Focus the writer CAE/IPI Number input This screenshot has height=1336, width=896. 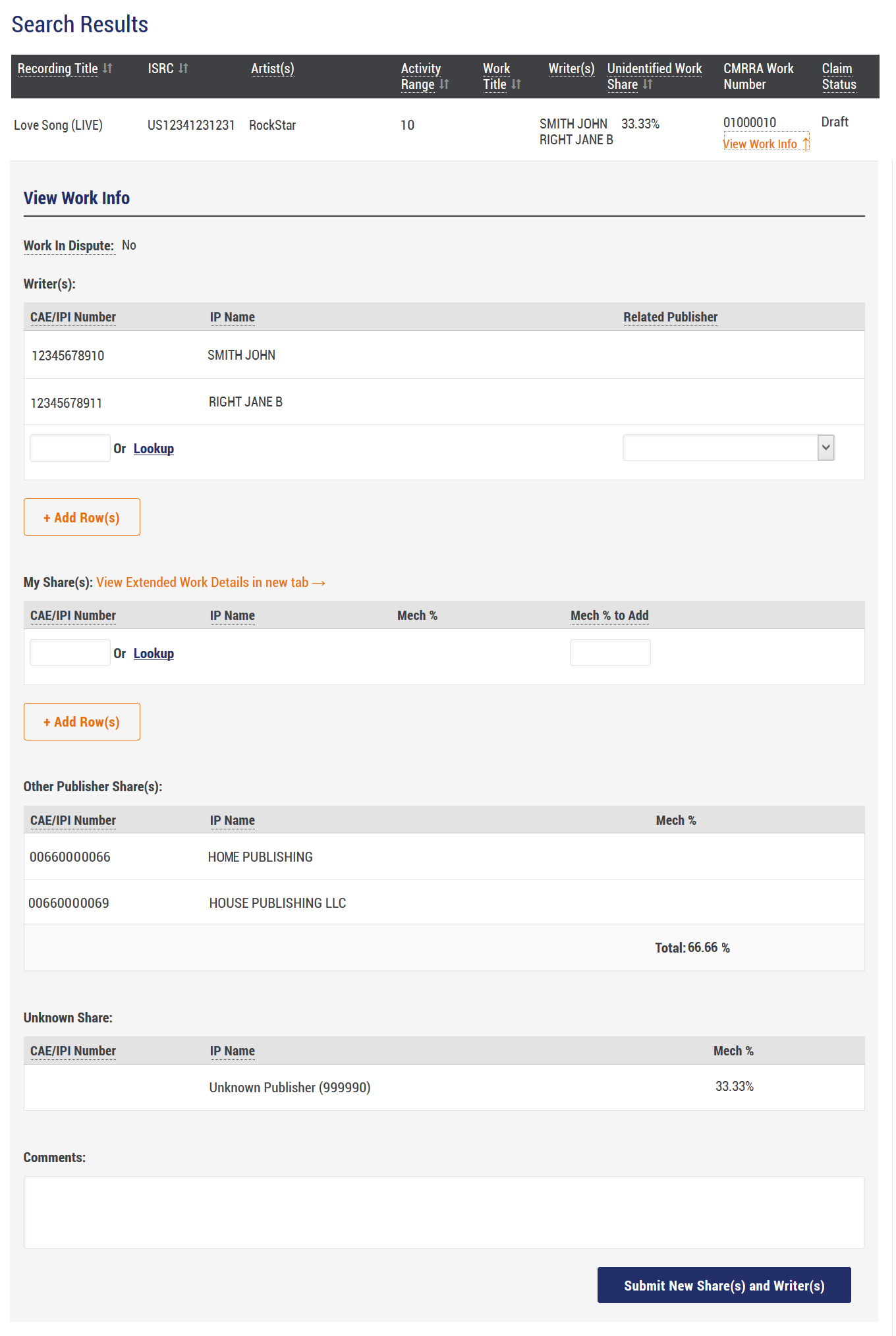70,448
